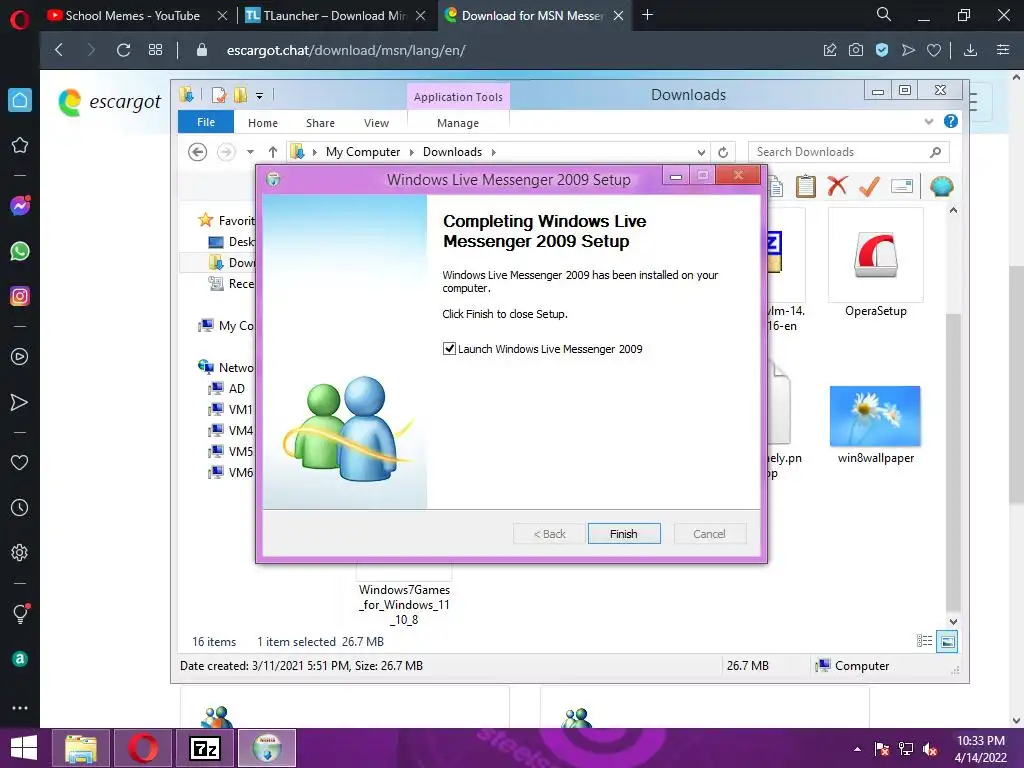Open Instagram in Opera sidebar
Viewport: 1024px width, 768px height.
pyautogui.click(x=20, y=296)
